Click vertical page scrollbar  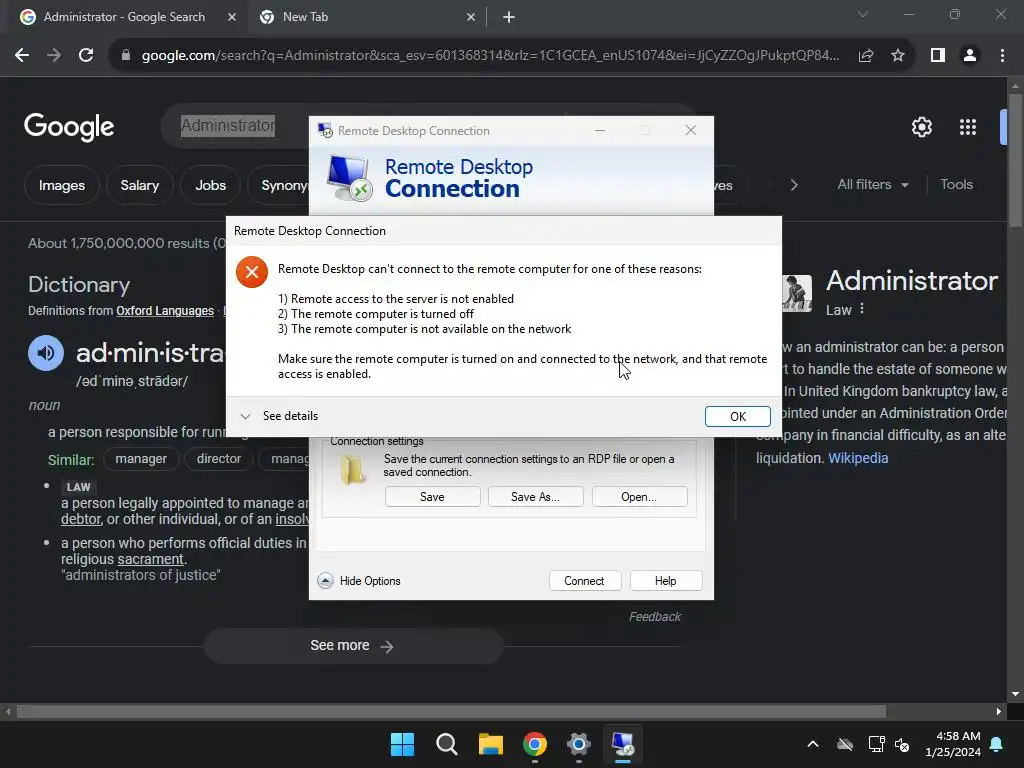click(1016, 160)
